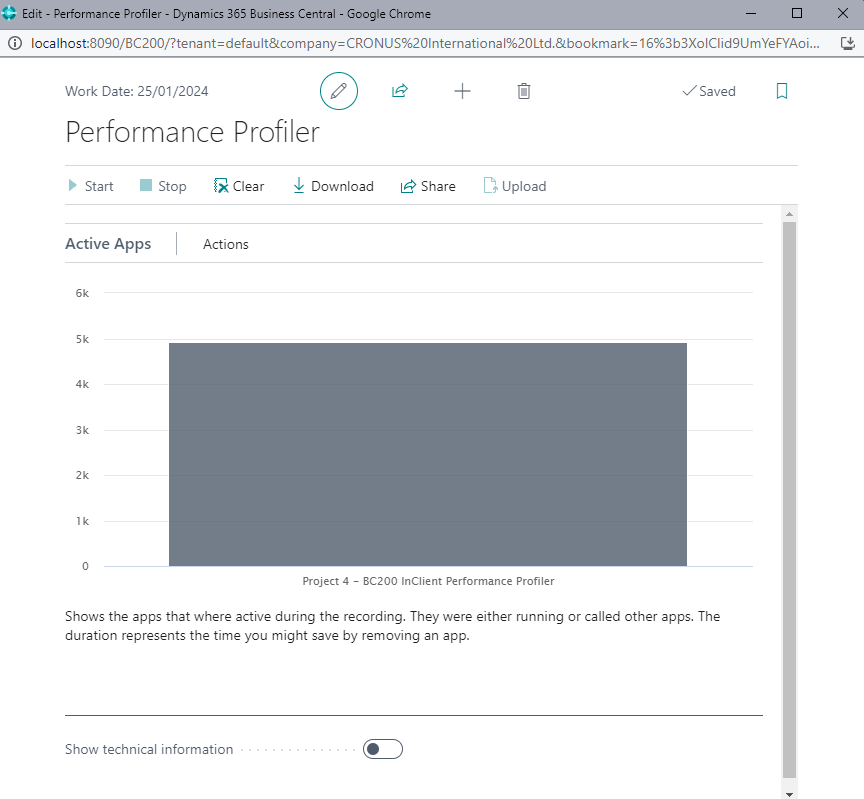Delete the record using trash icon
This screenshot has width=864, height=799.
(523, 90)
